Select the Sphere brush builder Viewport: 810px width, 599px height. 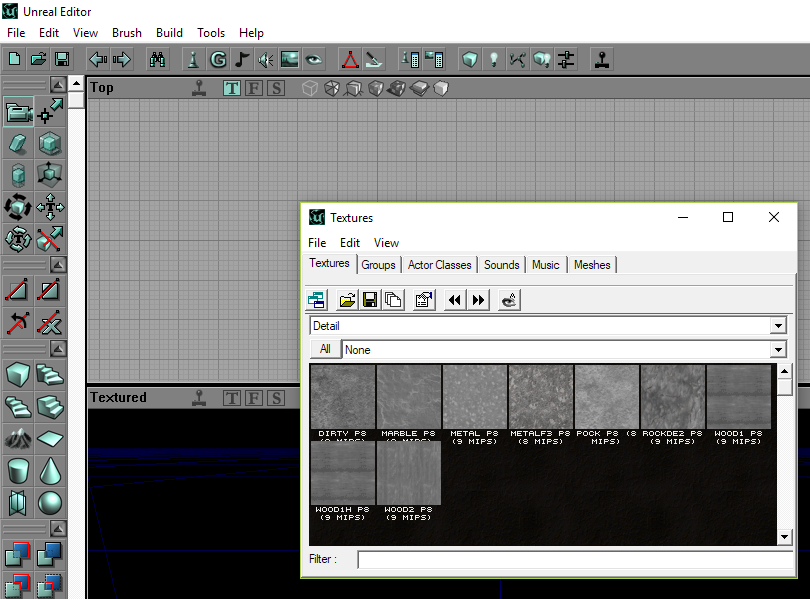pos(50,503)
